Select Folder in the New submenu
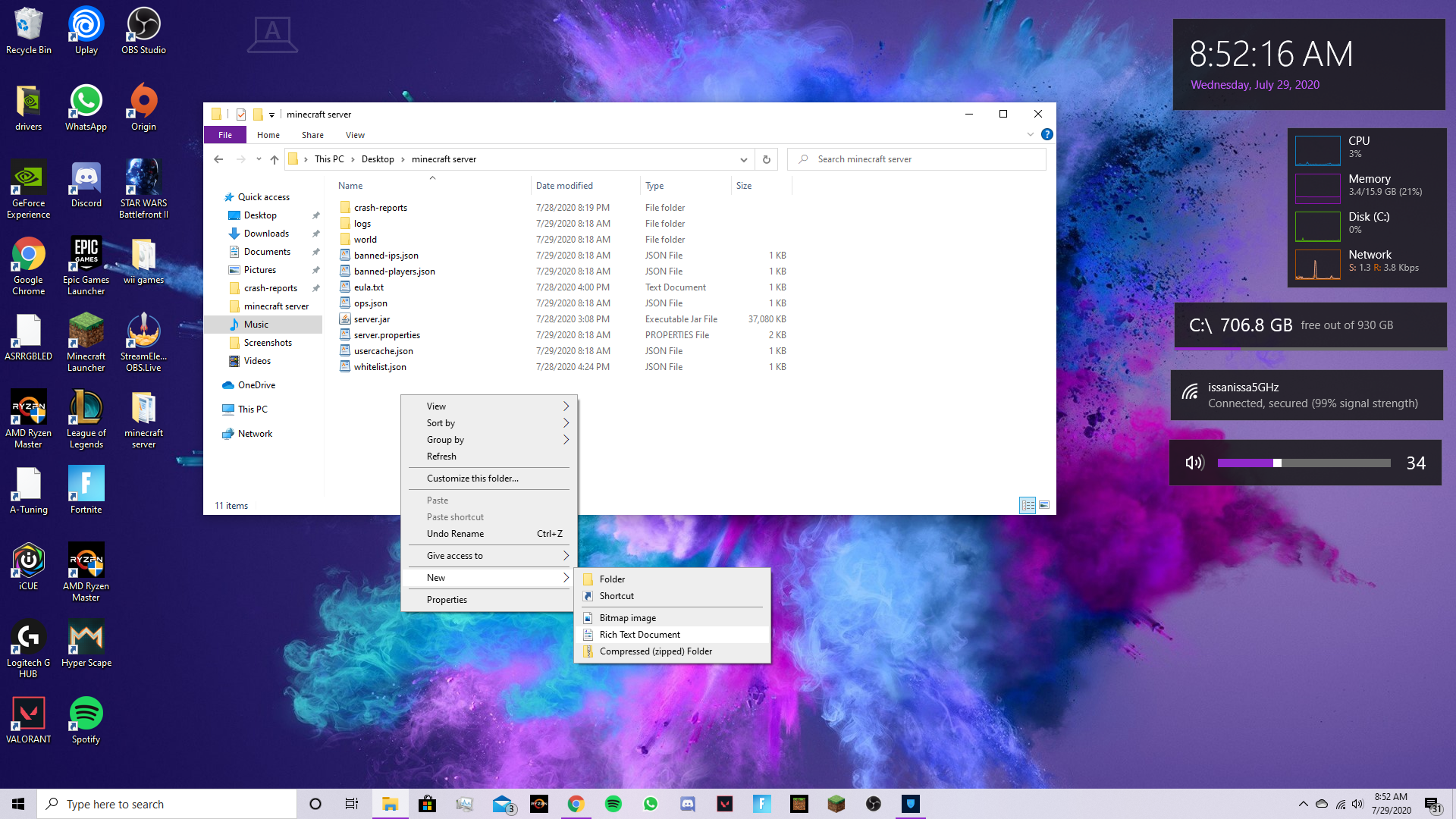 (673, 579)
